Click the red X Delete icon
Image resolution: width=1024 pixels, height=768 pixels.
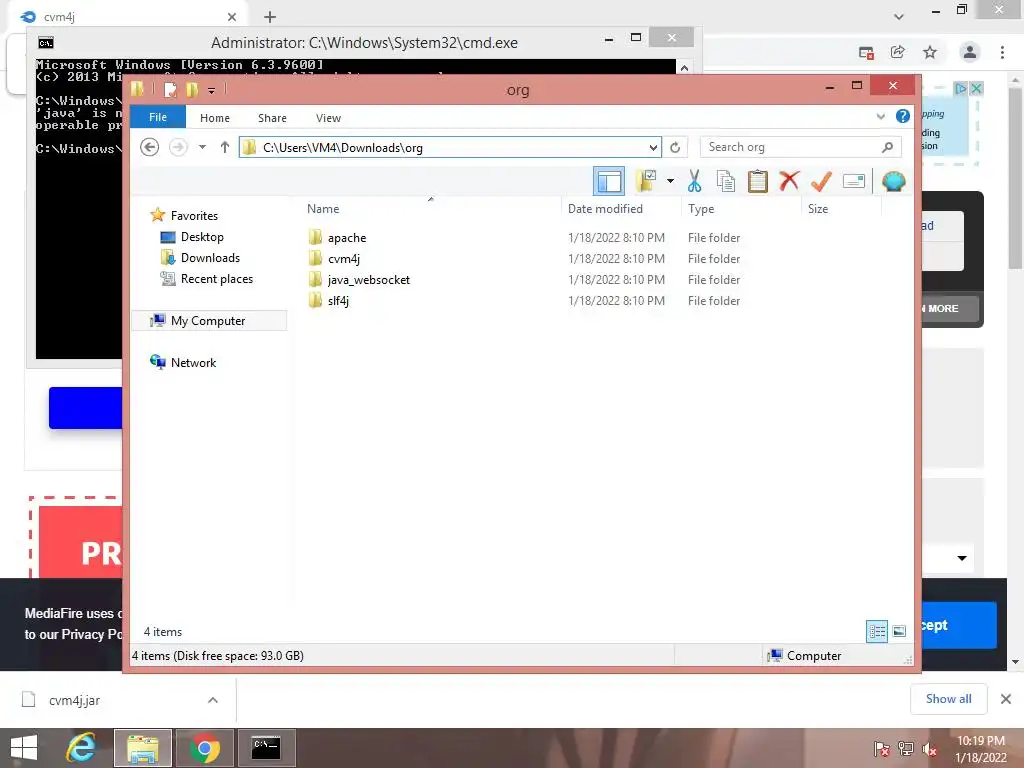[x=789, y=180]
